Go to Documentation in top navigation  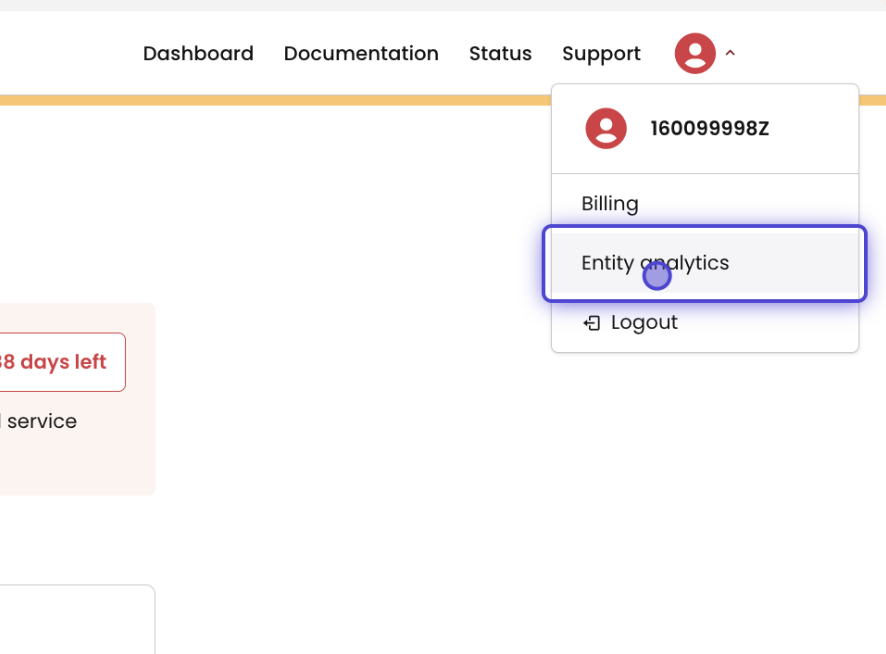pyautogui.click(x=361, y=53)
